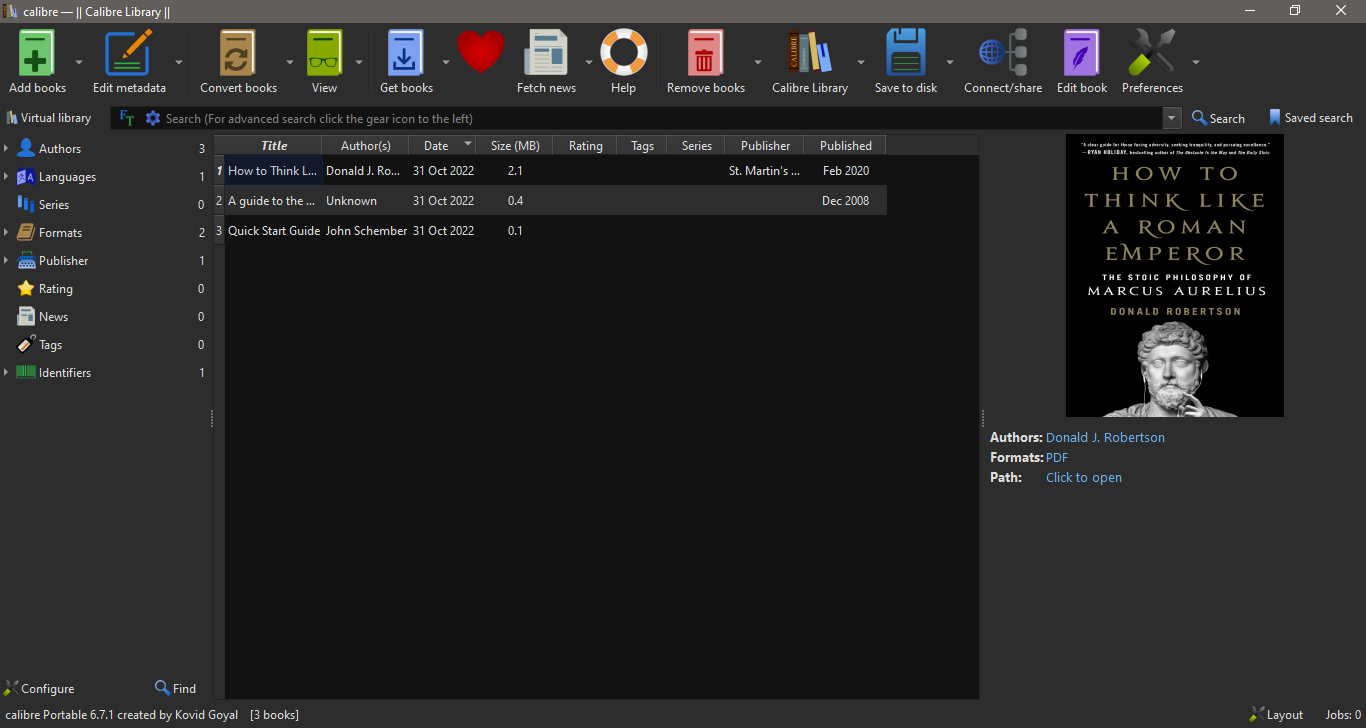This screenshot has height=728, width=1366.
Task: Open the PDF format link
Action: tap(1057, 457)
